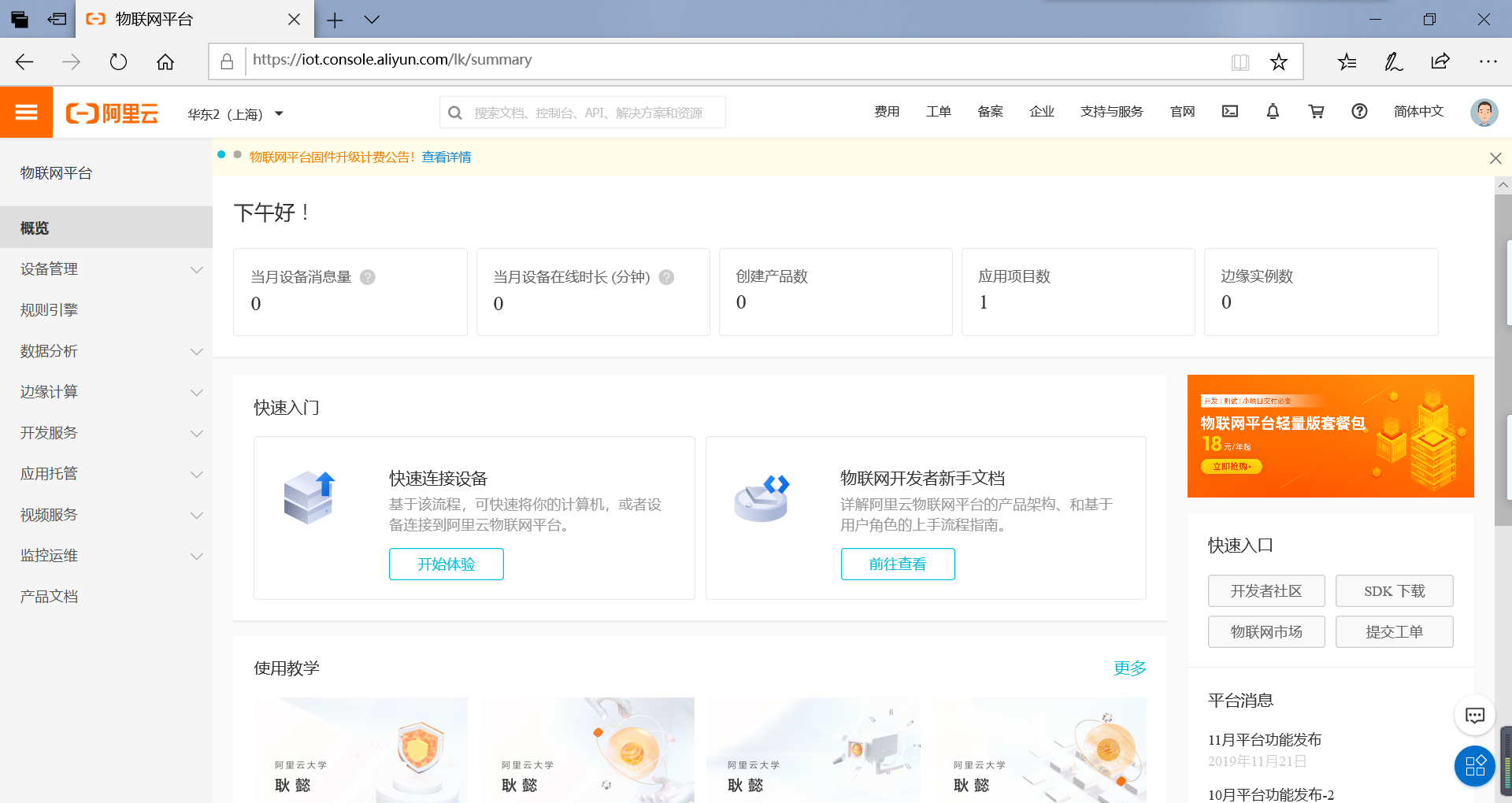Open the chat feedback floating icon
Screen dimensions: 1512x803
click(x=1474, y=715)
